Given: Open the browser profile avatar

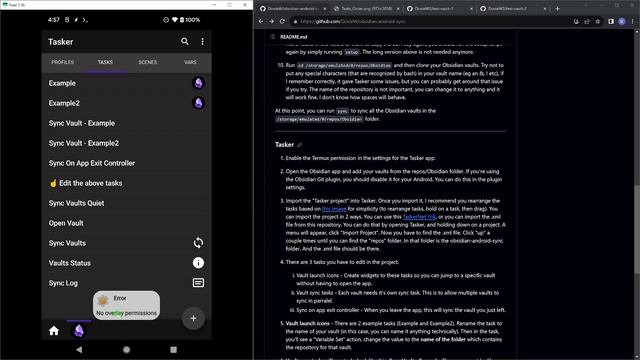Looking at the screenshot, I should tap(622, 21).
